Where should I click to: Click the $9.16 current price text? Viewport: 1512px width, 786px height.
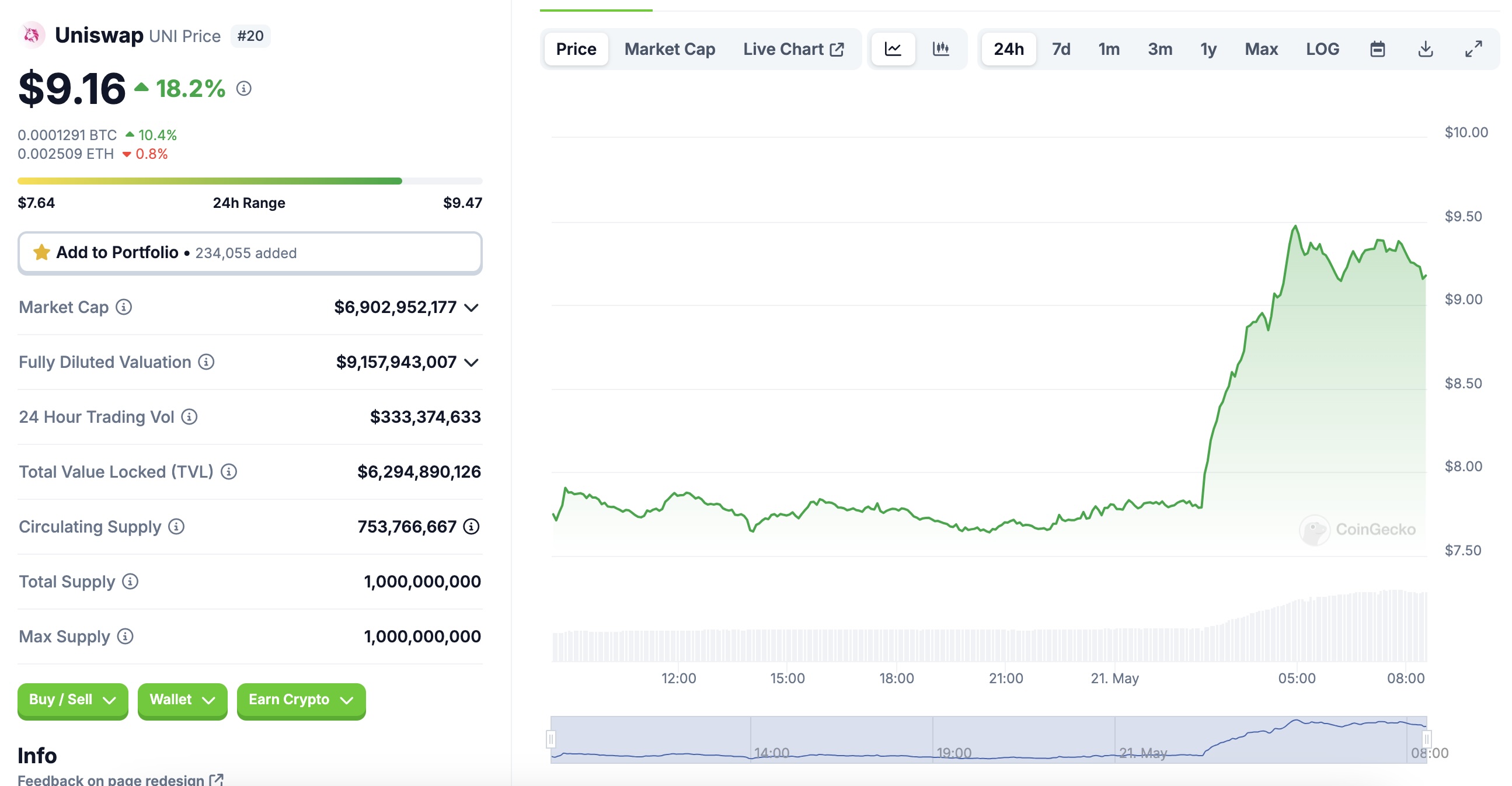tap(72, 89)
